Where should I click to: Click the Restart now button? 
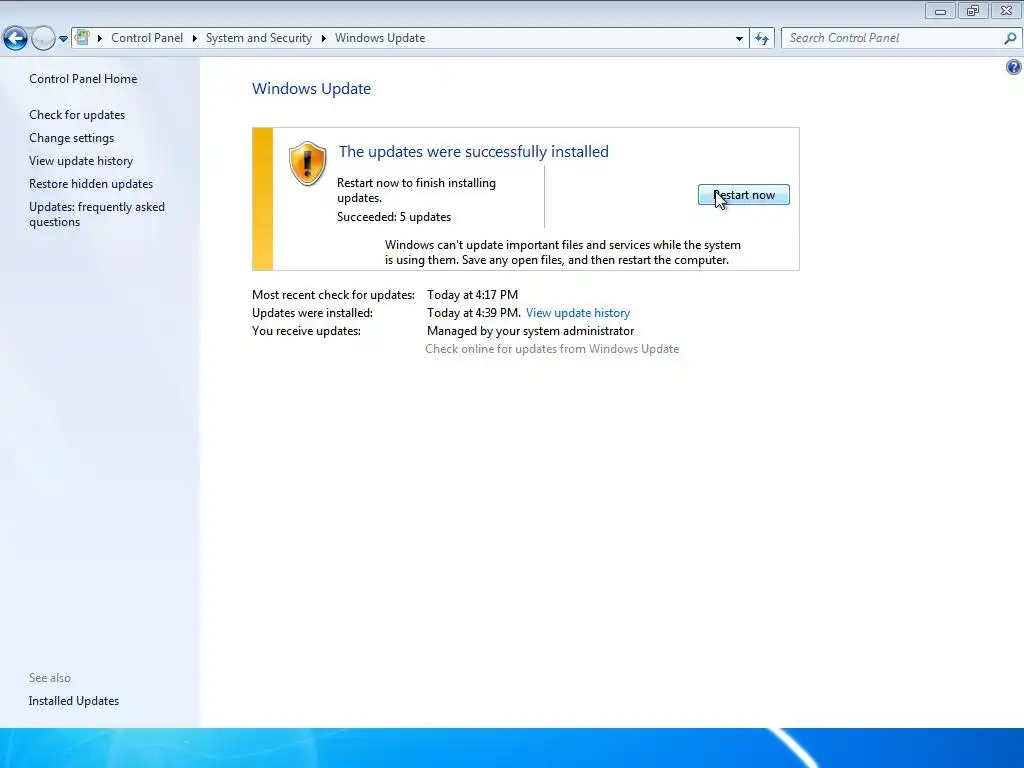744,195
